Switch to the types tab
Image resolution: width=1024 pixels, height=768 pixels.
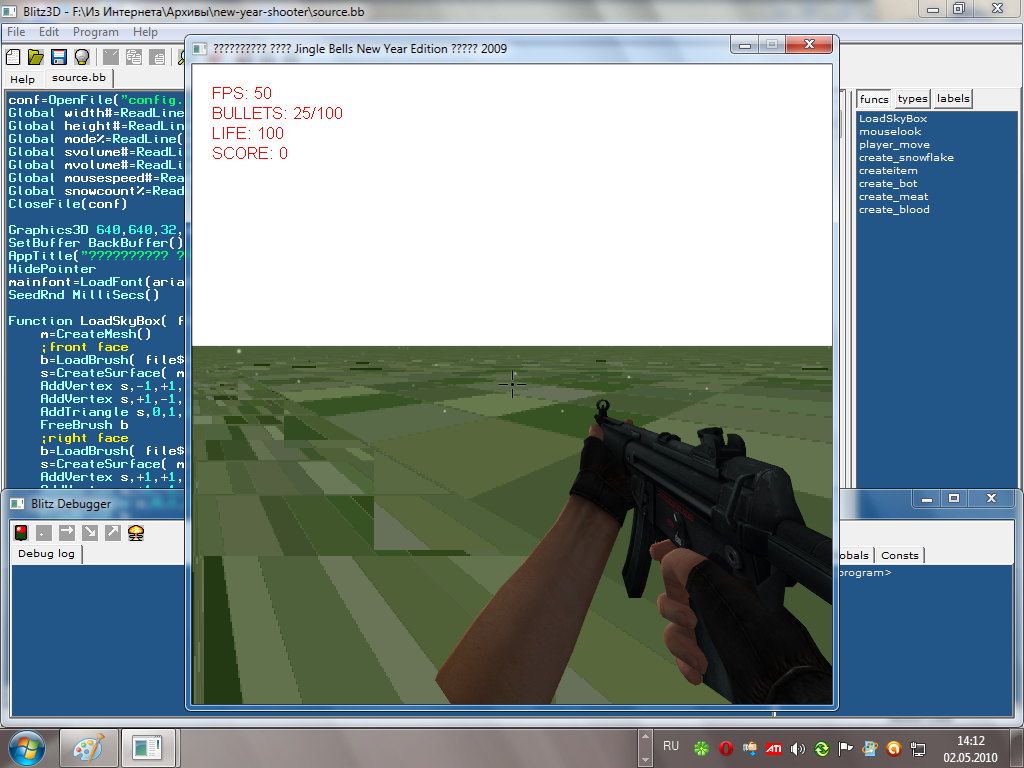912,98
